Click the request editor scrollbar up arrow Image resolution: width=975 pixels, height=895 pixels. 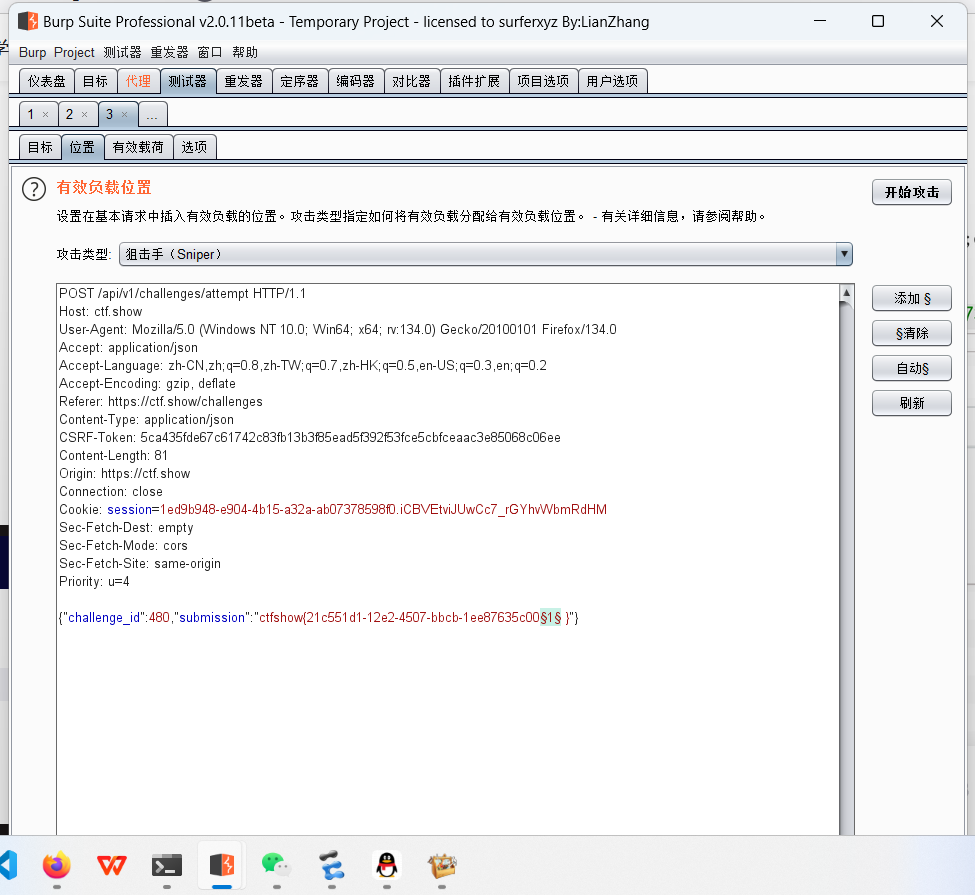[846, 292]
